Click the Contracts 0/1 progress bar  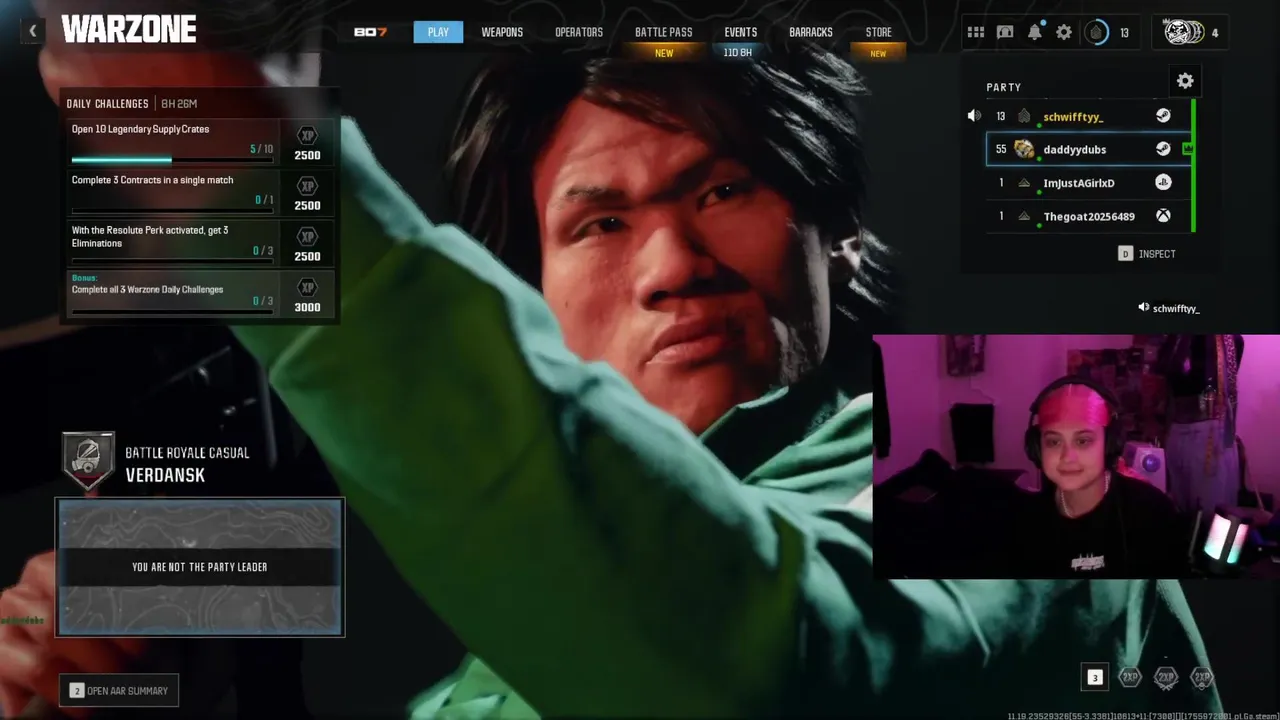click(x=172, y=211)
